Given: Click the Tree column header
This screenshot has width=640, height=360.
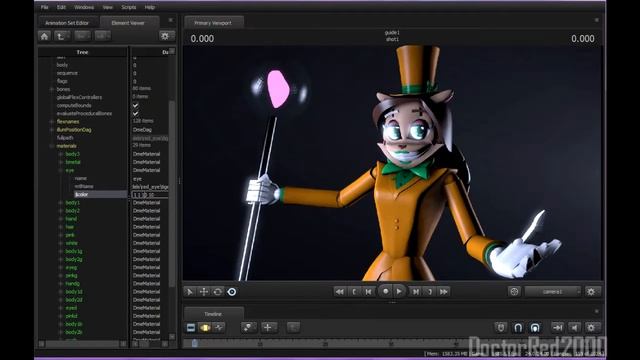Looking at the screenshot, I should (82, 52).
